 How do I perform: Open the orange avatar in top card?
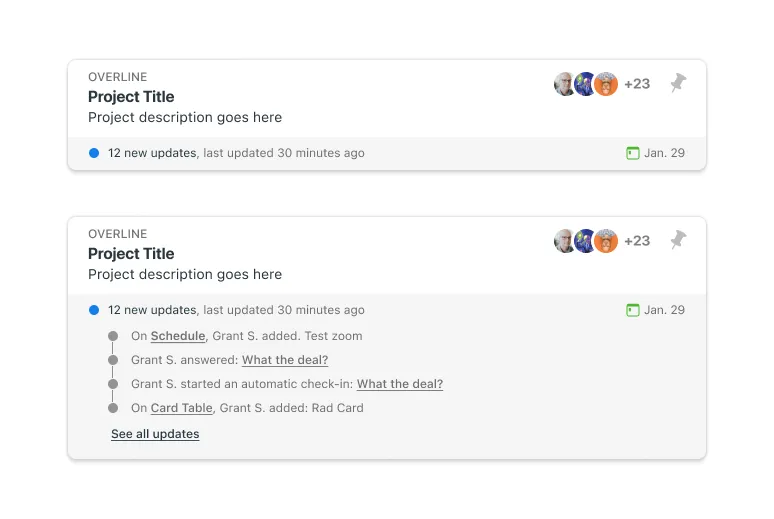tap(606, 84)
